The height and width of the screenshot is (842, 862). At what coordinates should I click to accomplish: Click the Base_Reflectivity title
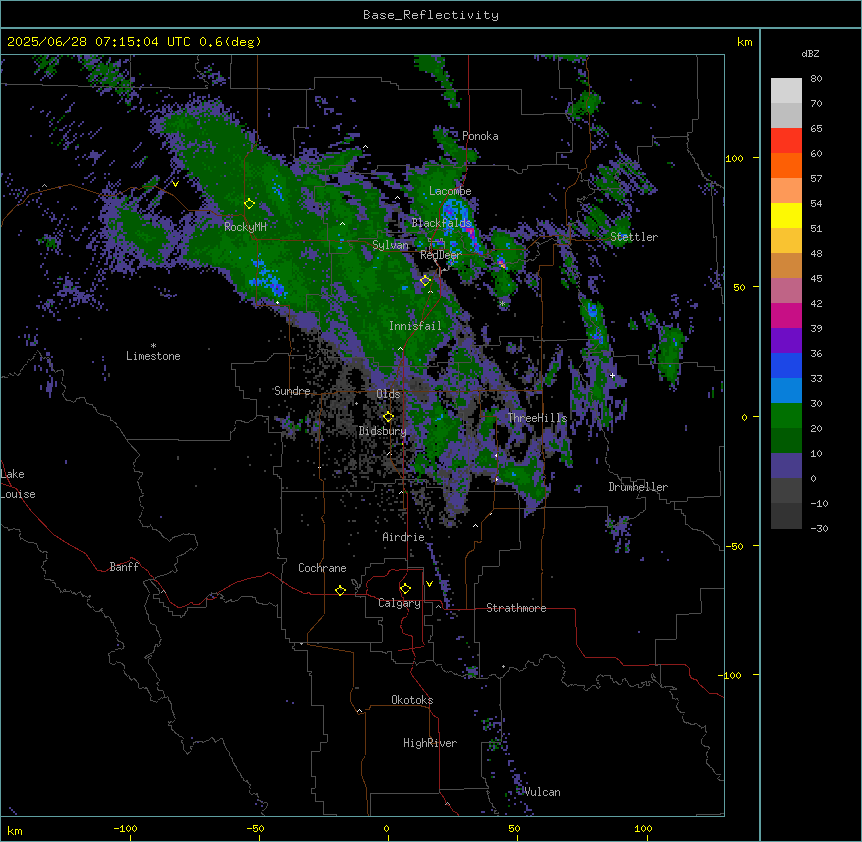(x=431, y=15)
